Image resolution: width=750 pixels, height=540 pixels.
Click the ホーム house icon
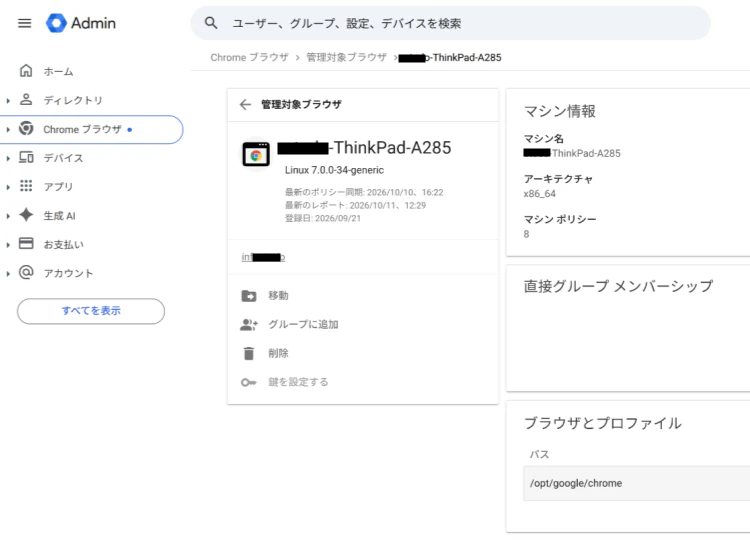26,71
